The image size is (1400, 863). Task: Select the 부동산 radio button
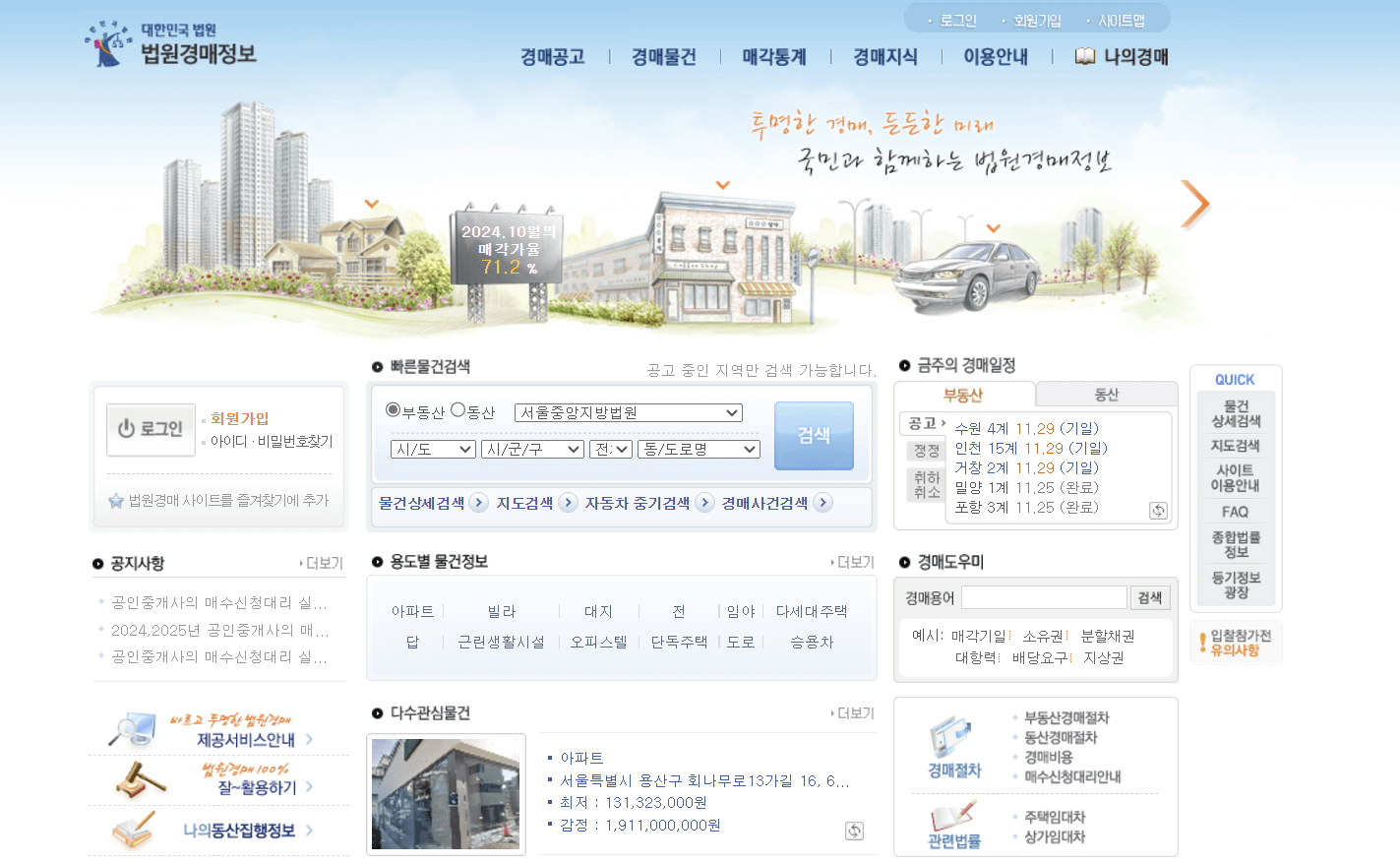[x=395, y=412]
